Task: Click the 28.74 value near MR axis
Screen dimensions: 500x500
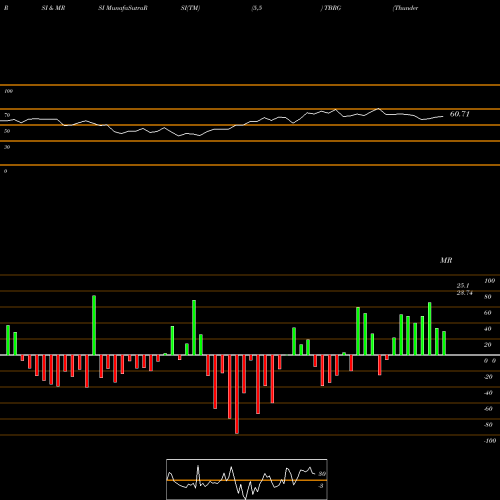Action: 465,293
